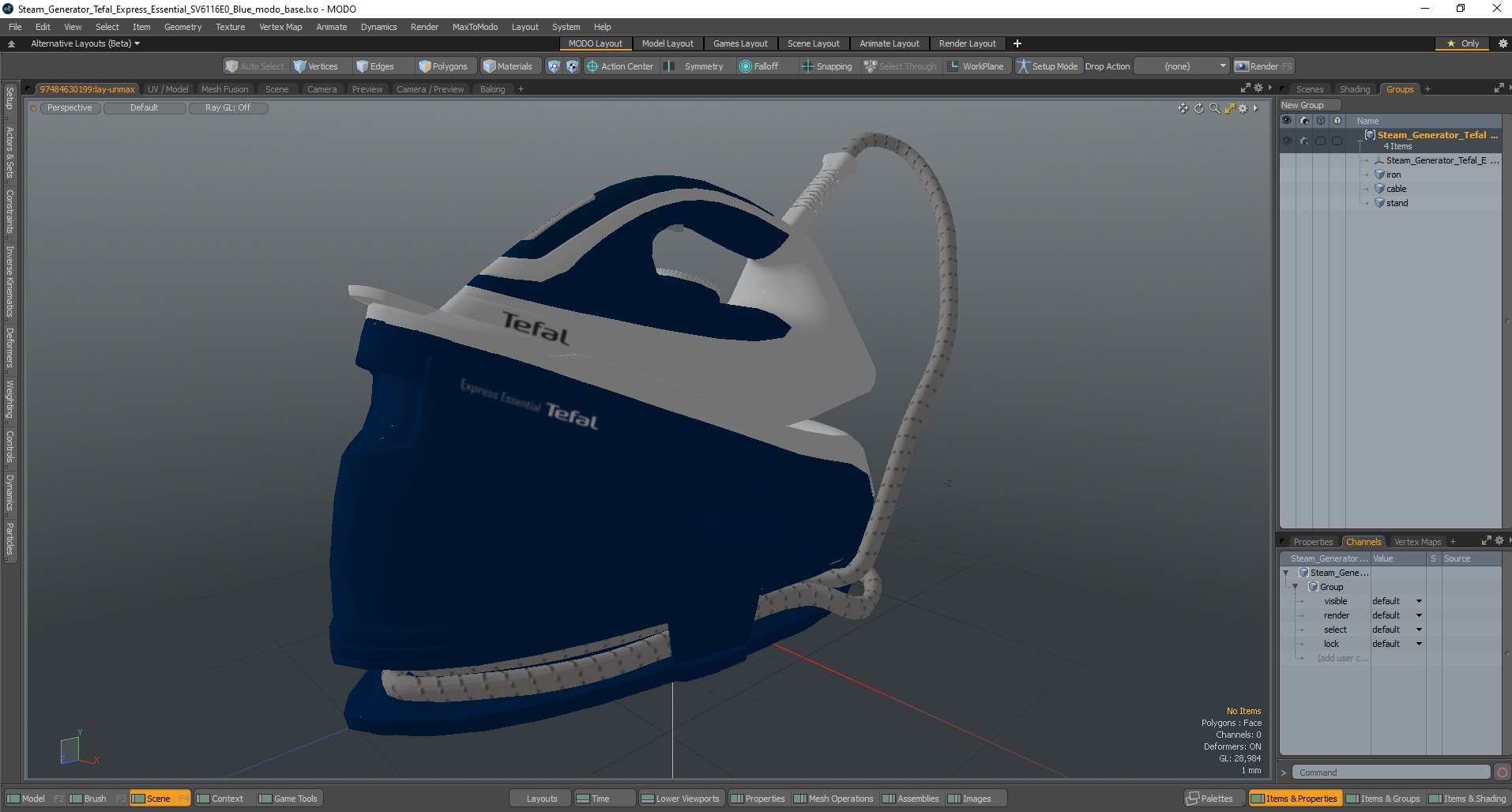Open the Default shading style menu

point(145,108)
